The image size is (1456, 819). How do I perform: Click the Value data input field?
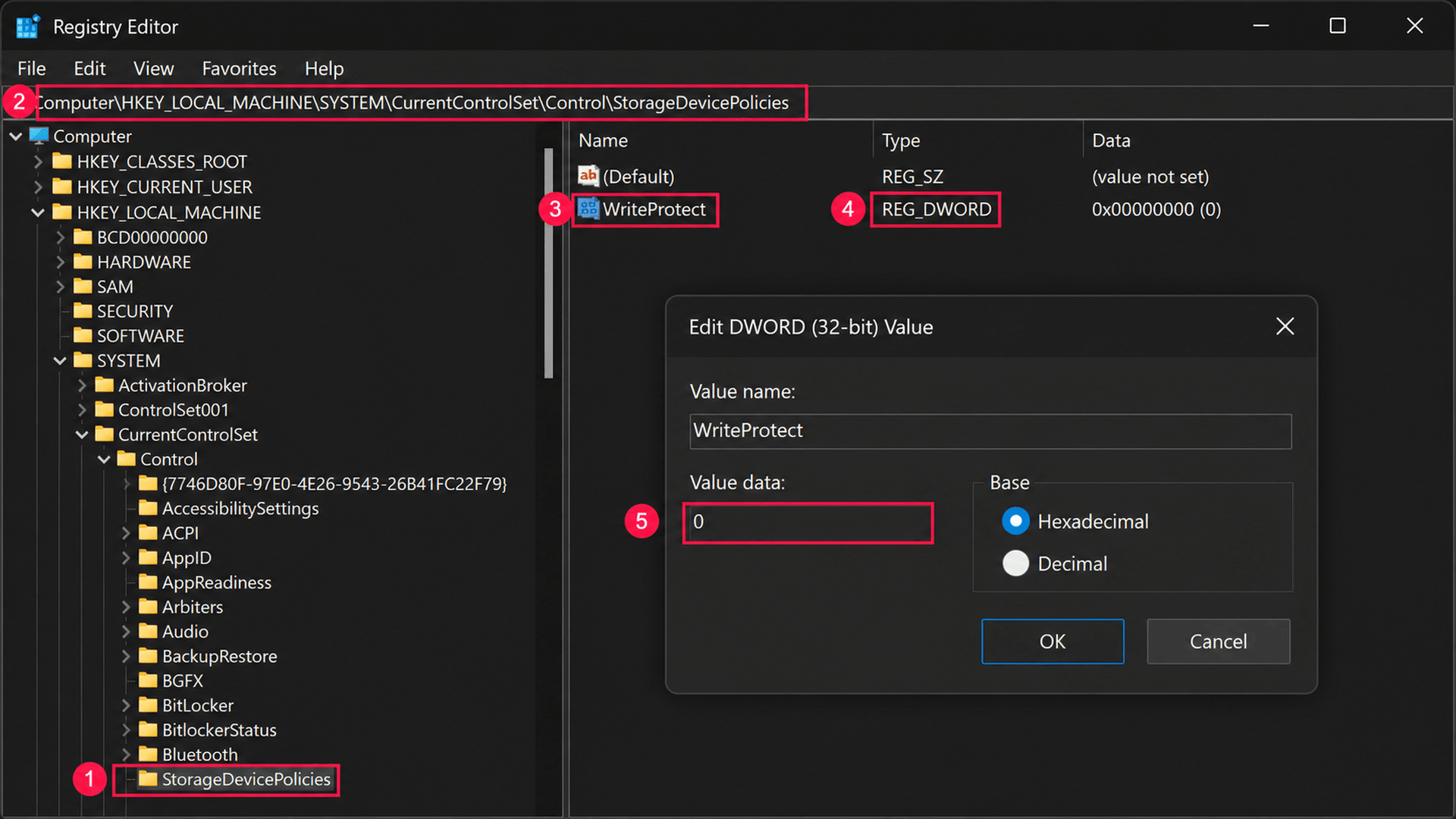tap(808, 522)
